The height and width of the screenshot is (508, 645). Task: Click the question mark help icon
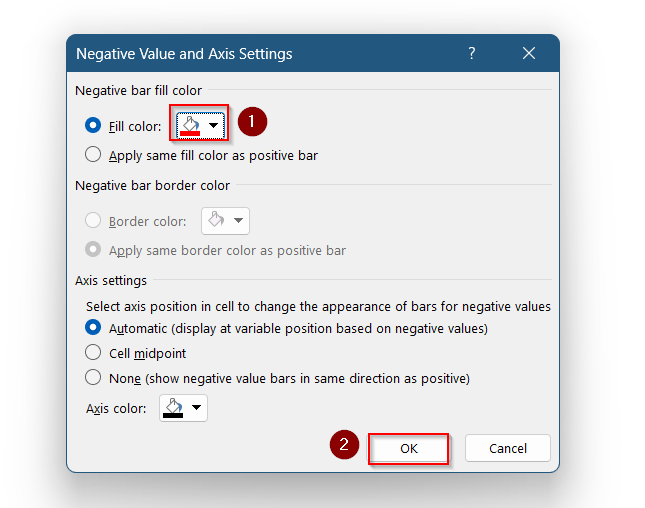[x=471, y=53]
